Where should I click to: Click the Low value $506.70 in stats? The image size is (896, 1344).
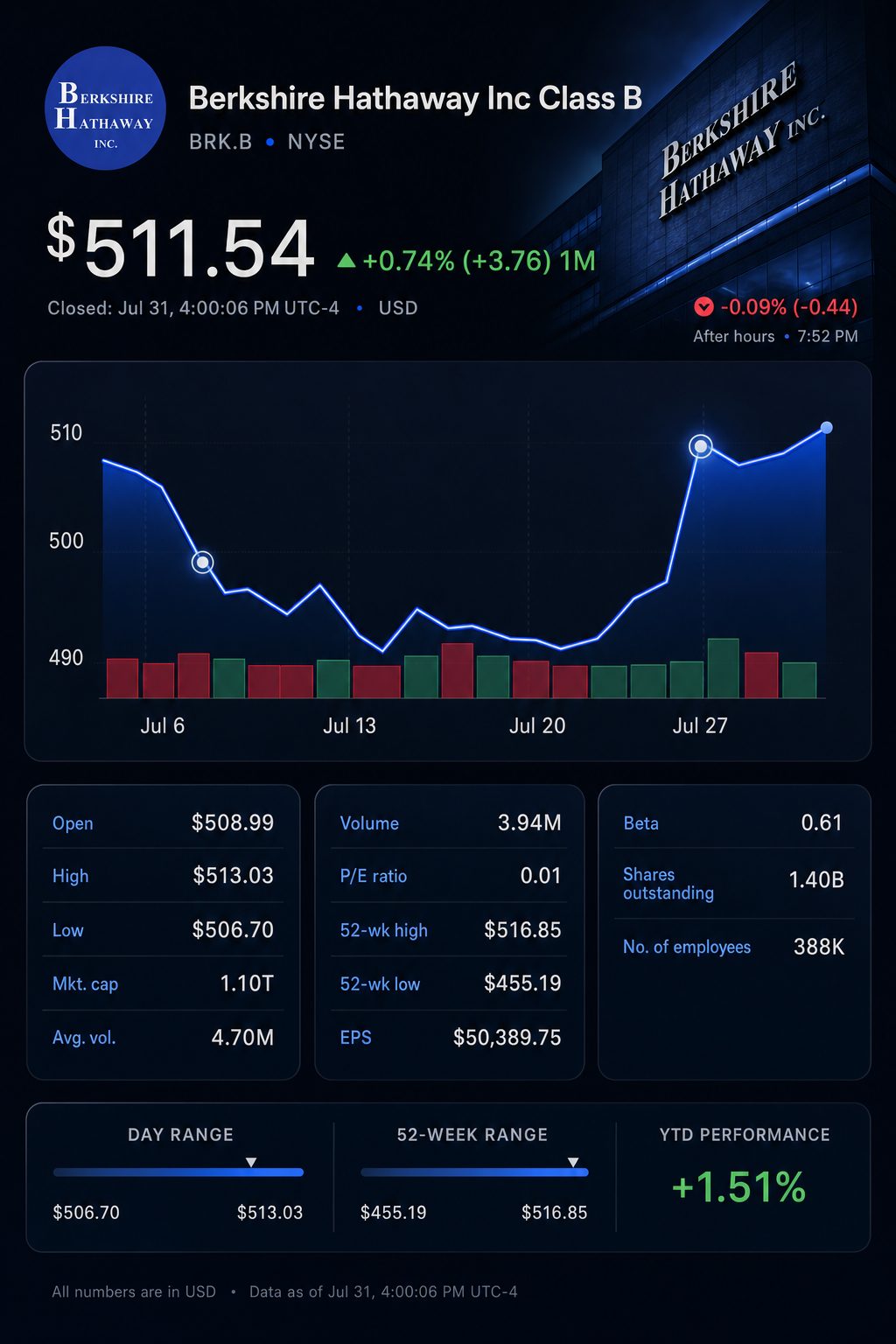coord(233,929)
